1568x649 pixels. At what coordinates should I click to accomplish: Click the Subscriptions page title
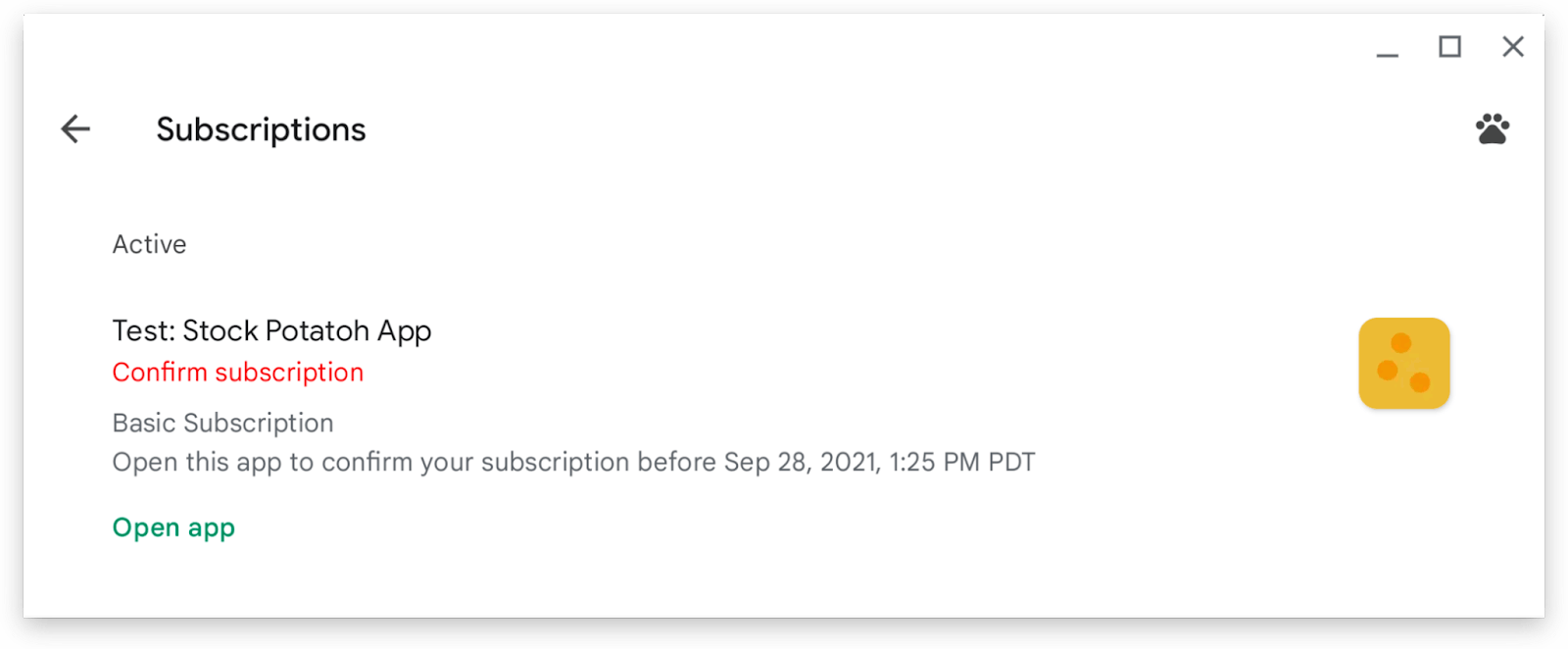coord(261,129)
